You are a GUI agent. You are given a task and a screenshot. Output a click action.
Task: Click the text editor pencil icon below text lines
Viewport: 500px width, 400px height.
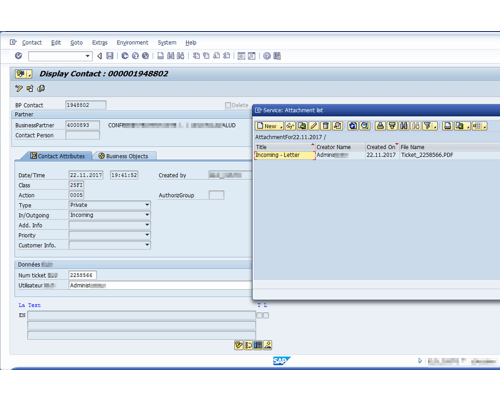pos(239,345)
